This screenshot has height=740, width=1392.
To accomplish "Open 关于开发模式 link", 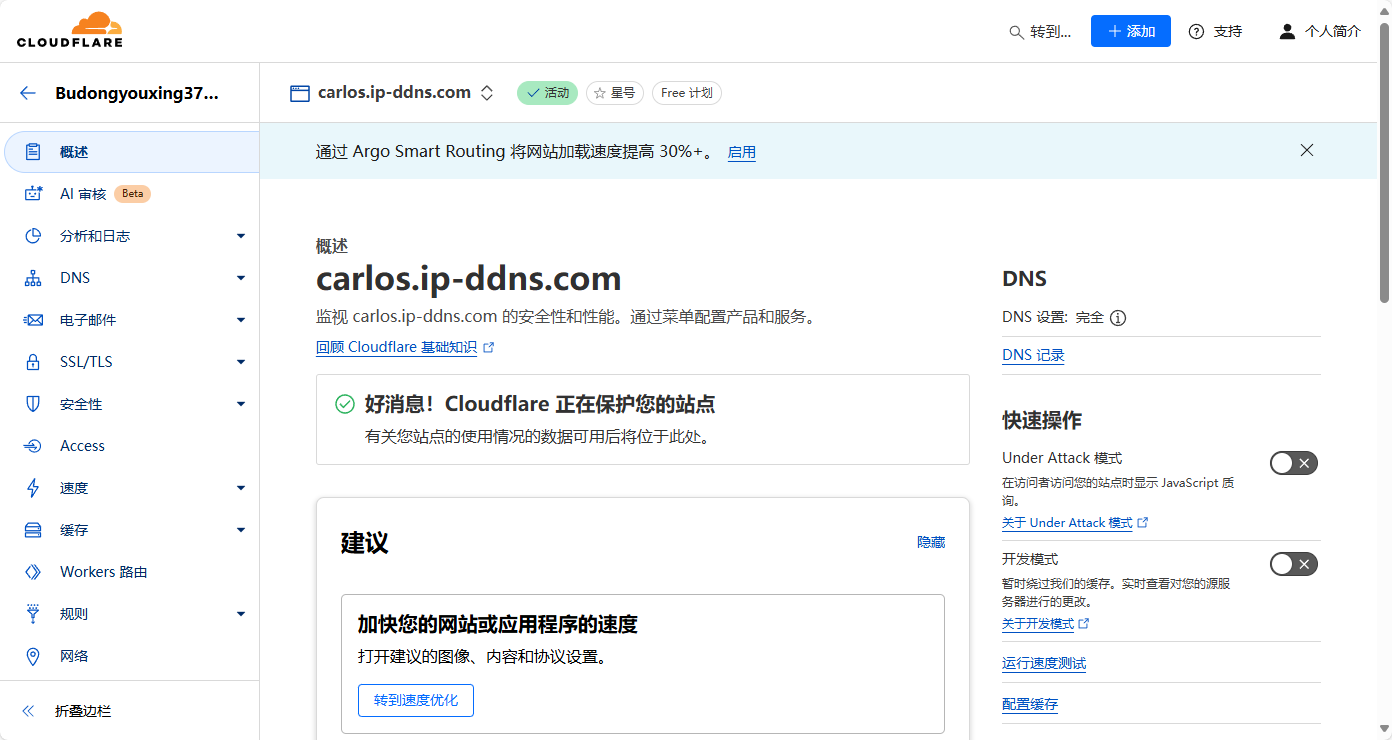I will click(1038, 624).
